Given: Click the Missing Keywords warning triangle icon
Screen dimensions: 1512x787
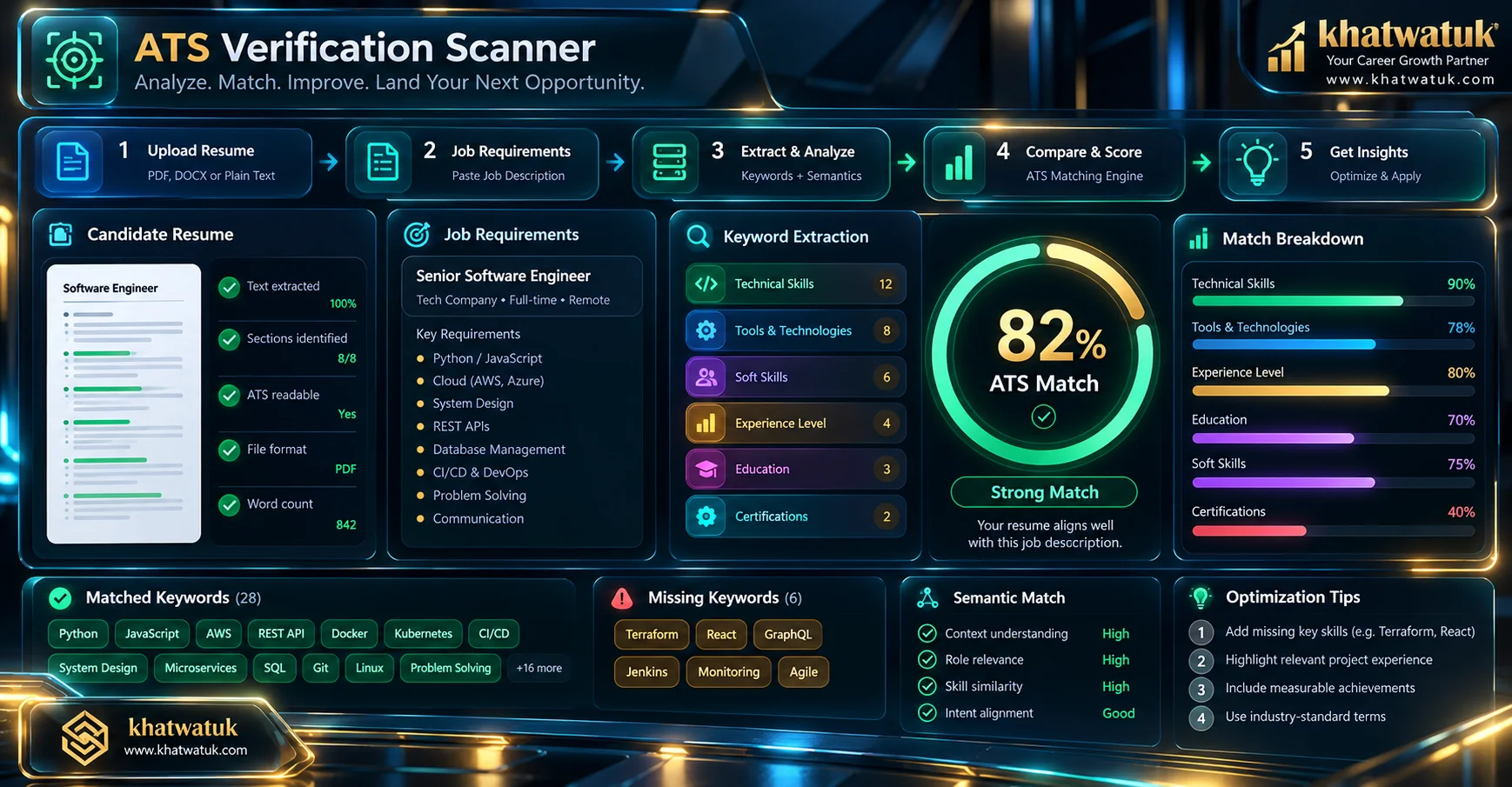Looking at the screenshot, I should (x=622, y=598).
